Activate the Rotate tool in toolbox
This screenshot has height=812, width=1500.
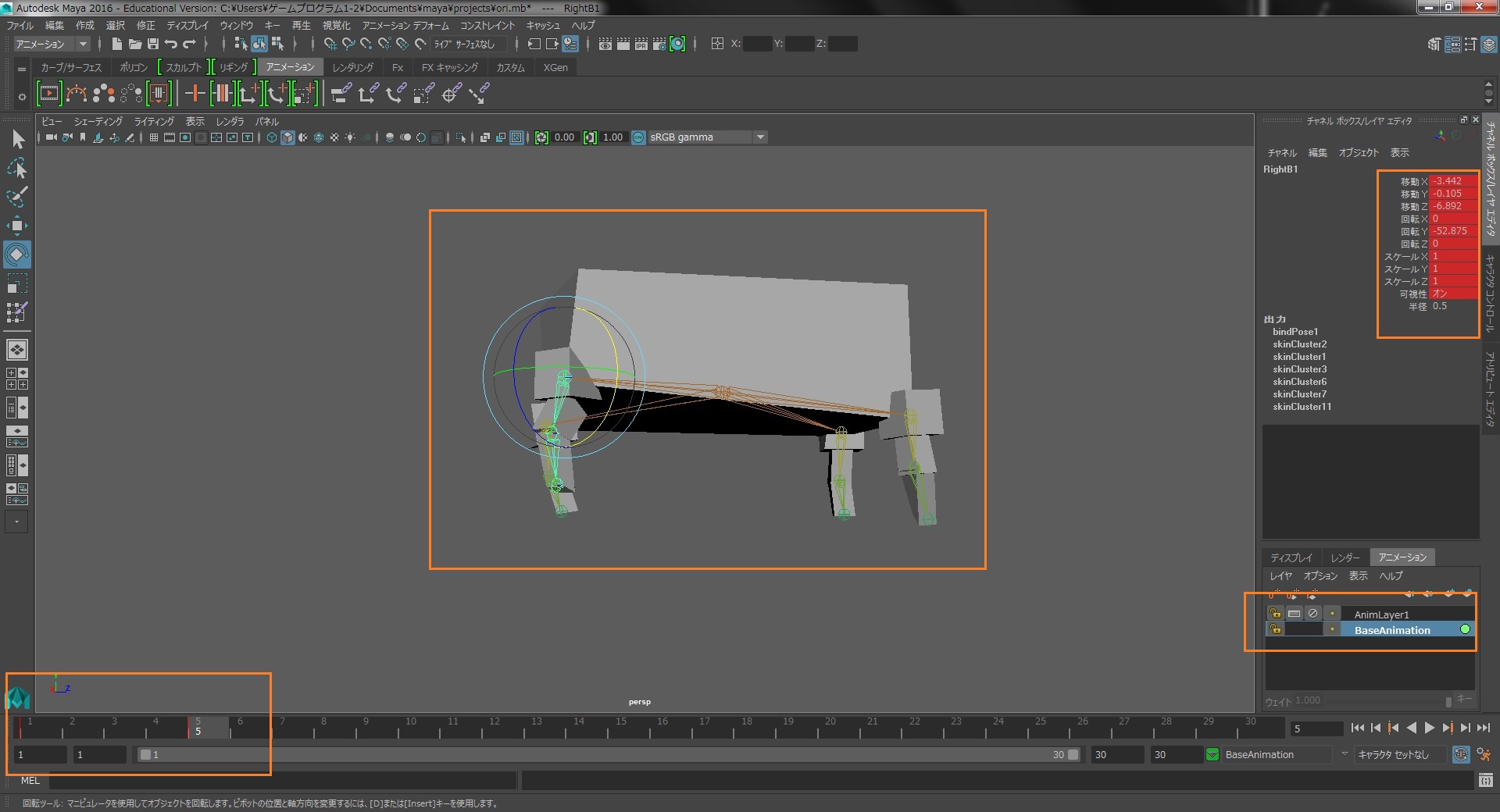point(17,255)
